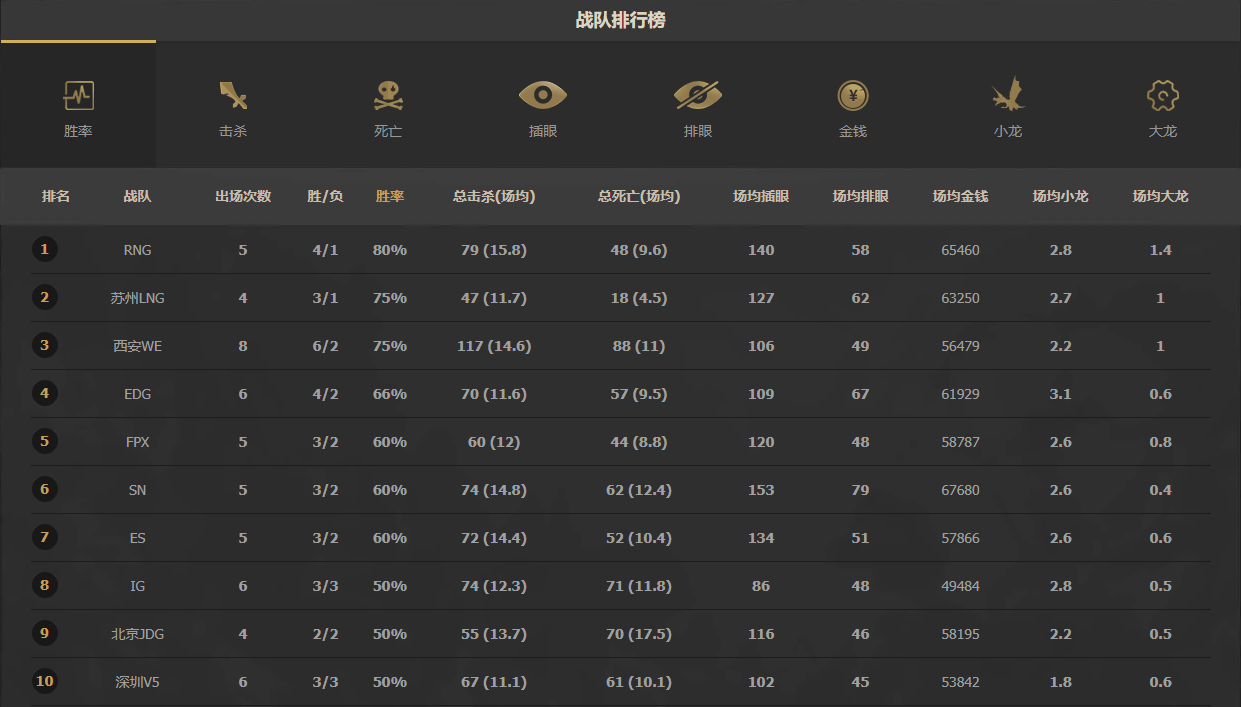Click the 总死亡(场均) column header
Viewport: 1241px width, 707px height.
(639, 197)
